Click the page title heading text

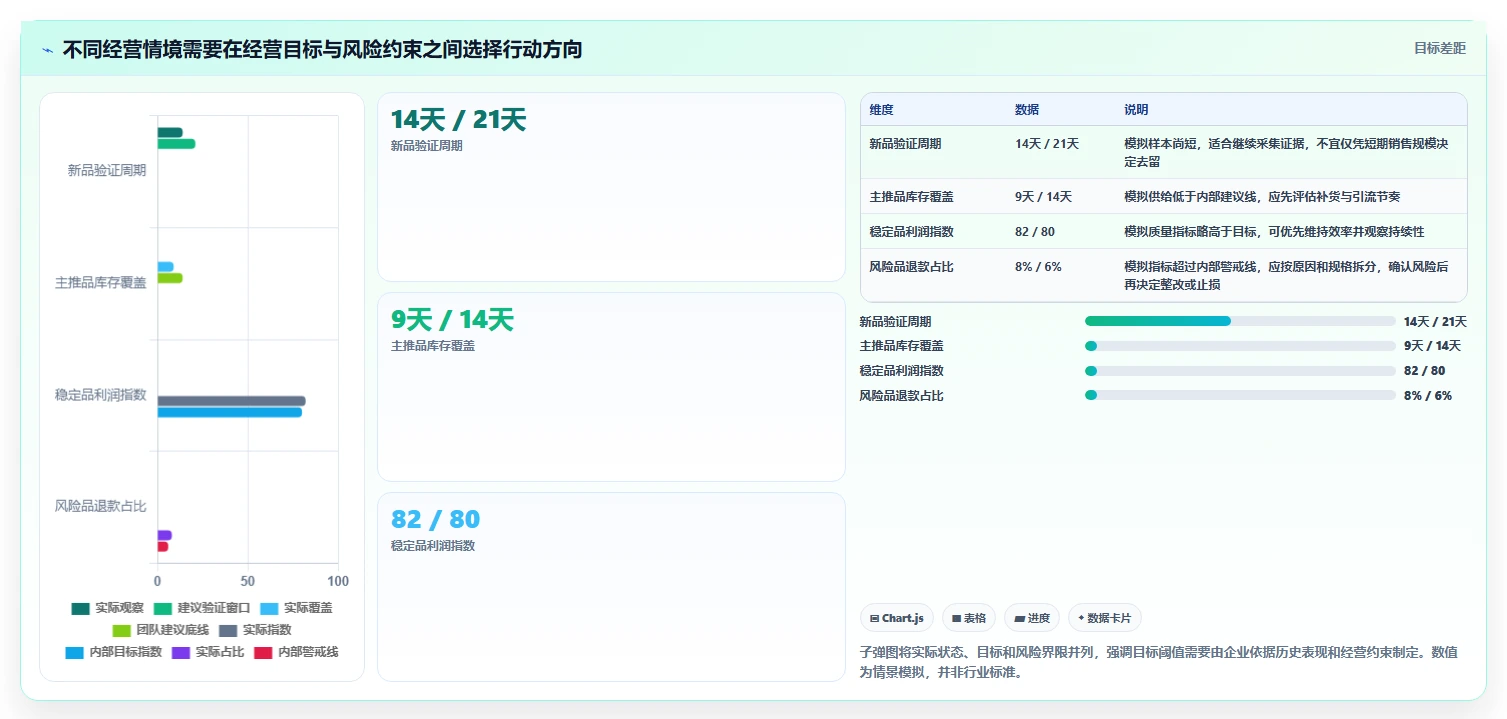pyautogui.click(x=322, y=49)
